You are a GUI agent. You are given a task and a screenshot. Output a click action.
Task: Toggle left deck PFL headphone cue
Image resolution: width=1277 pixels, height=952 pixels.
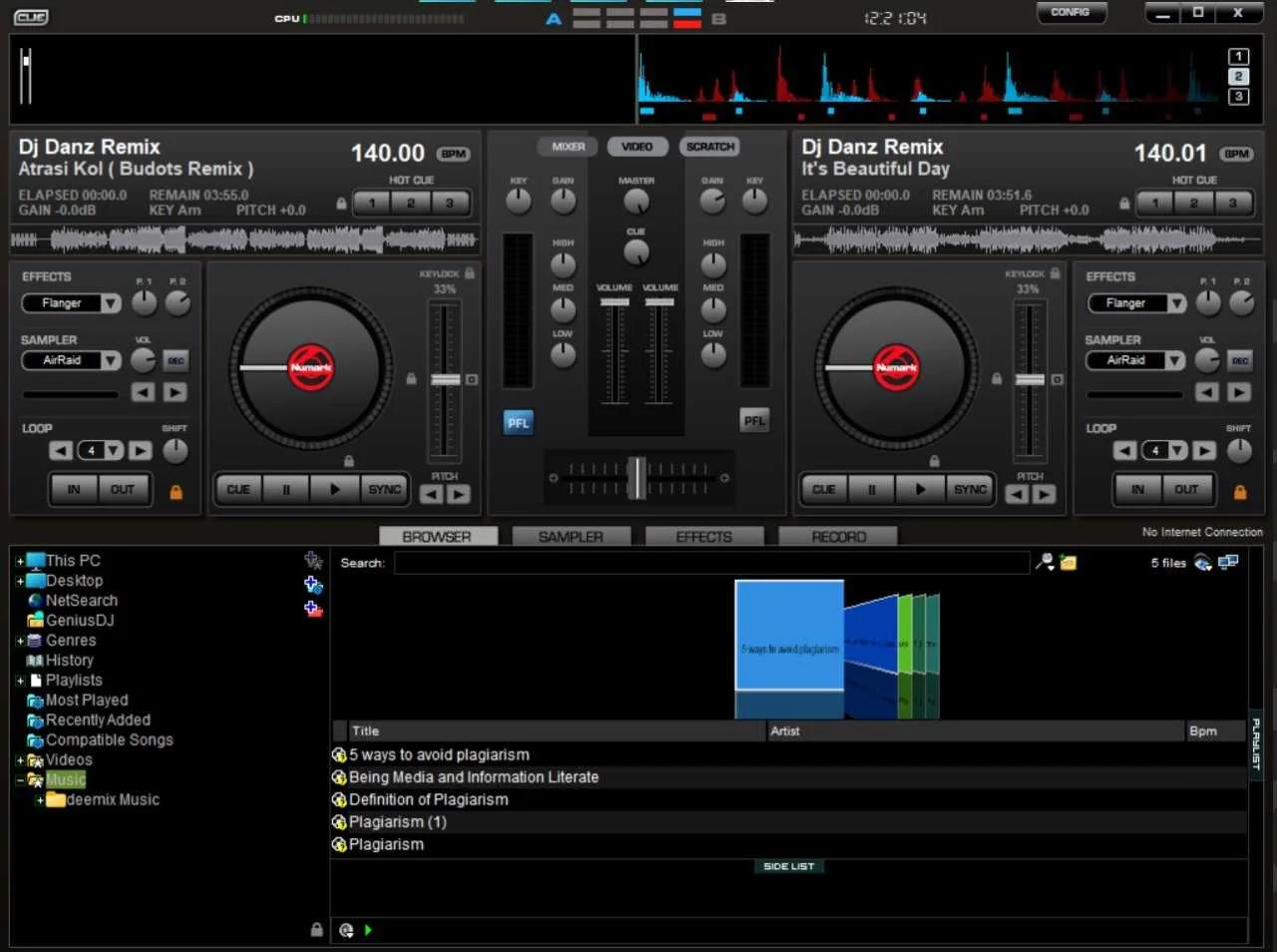pyautogui.click(x=518, y=422)
